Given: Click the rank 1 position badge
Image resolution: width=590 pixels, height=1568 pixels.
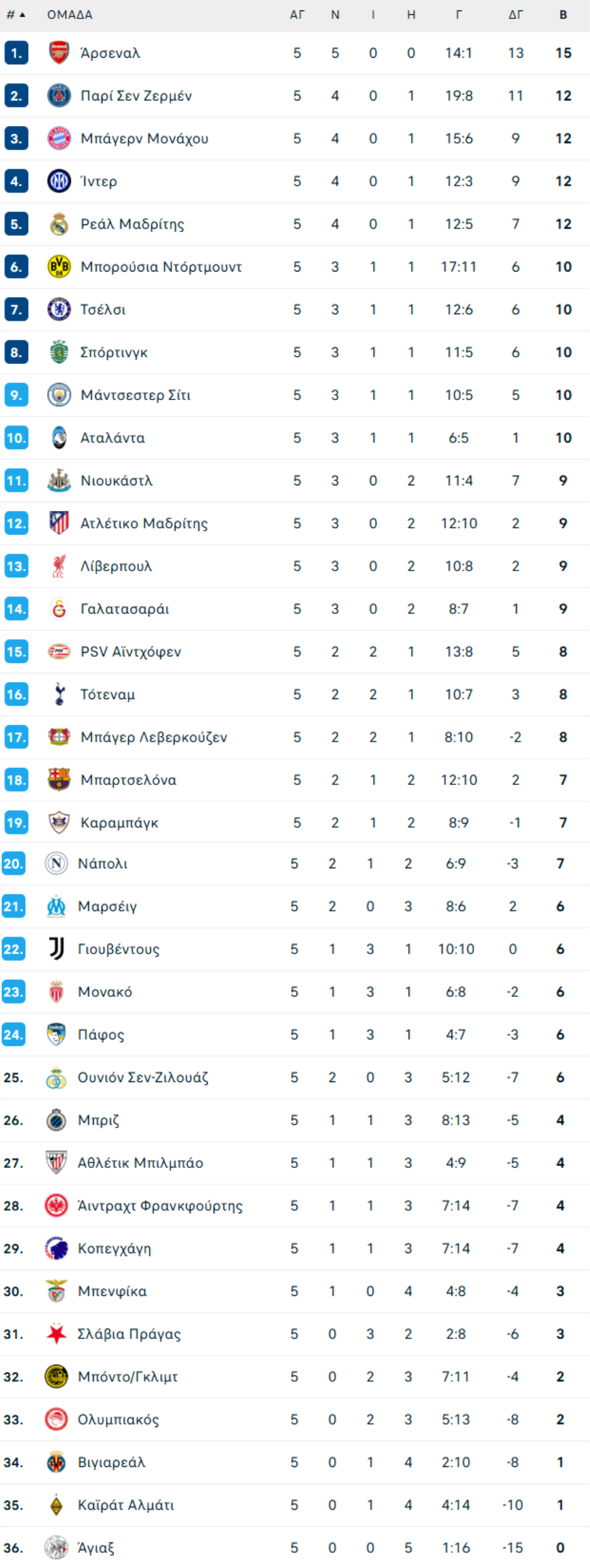Looking at the screenshot, I should coord(16,53).
